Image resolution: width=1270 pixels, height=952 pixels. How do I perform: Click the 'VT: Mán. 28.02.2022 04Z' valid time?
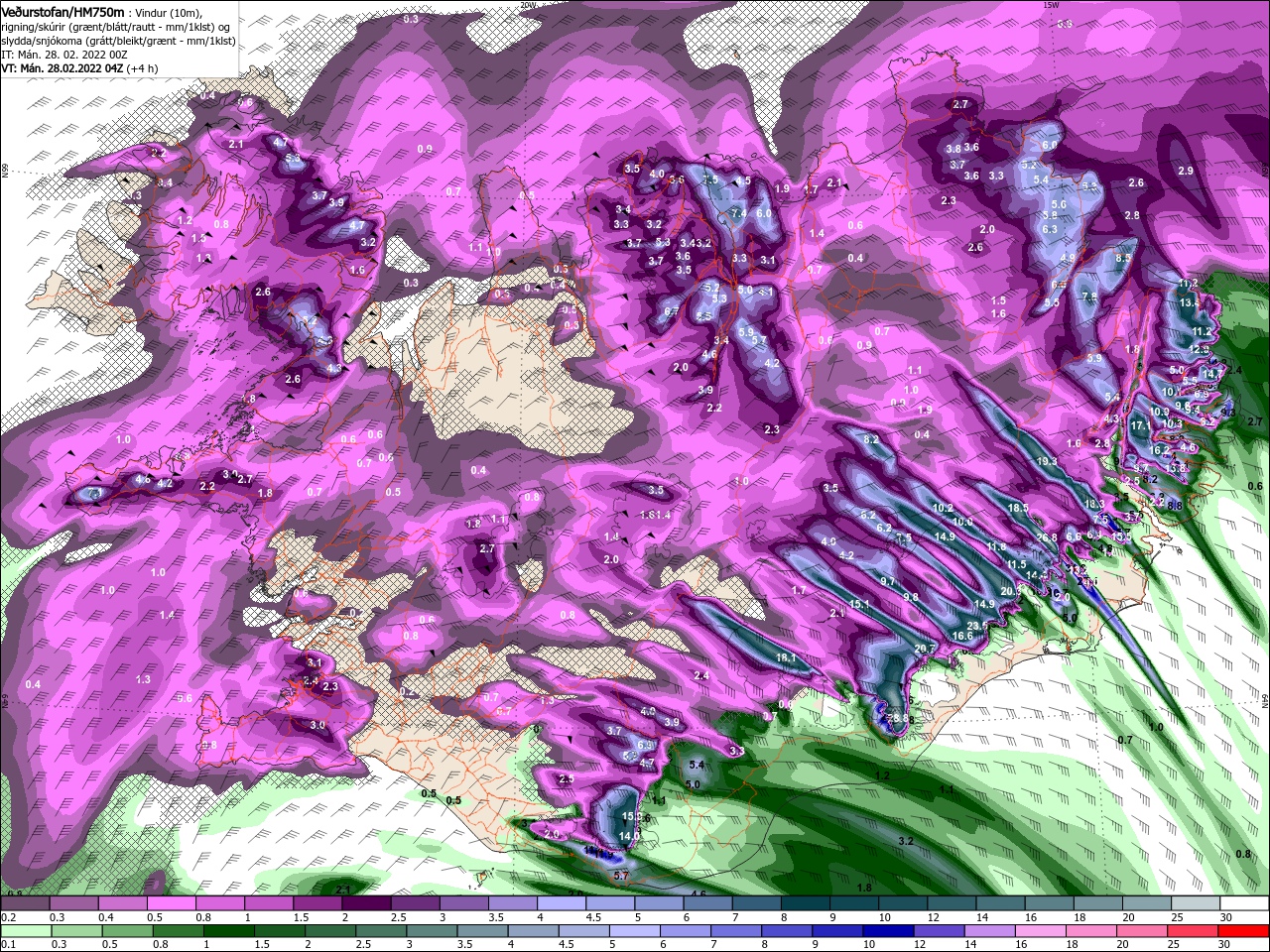coord(62,69)
